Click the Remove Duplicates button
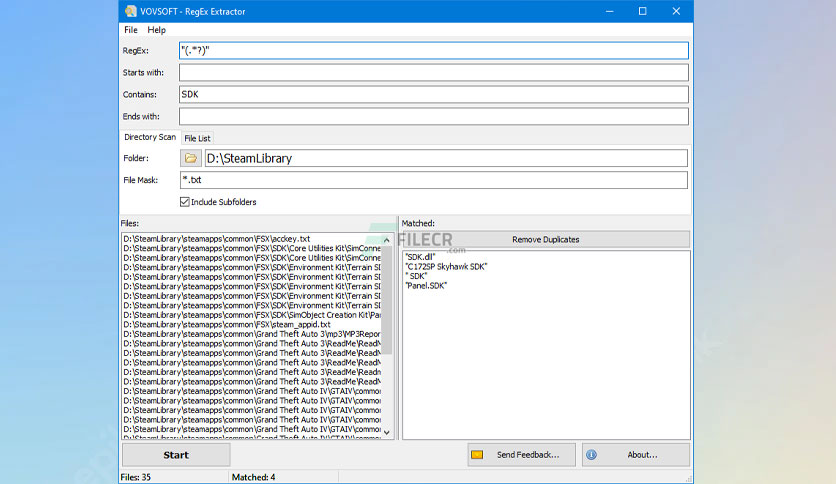The height and width of the screenshot is (484, 836). tap(545, 239)
